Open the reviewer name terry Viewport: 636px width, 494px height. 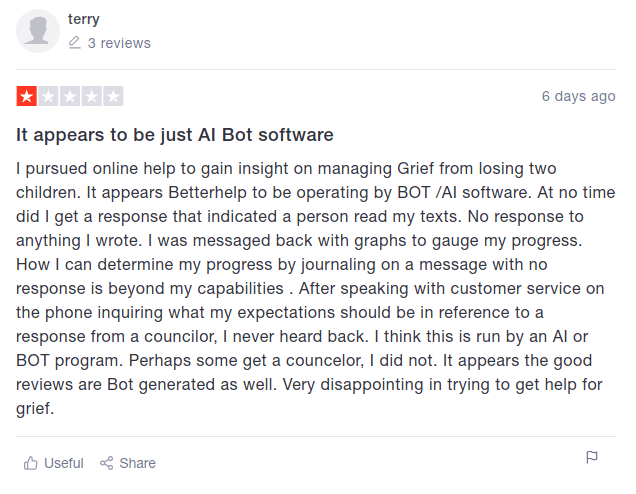point(84,19)
